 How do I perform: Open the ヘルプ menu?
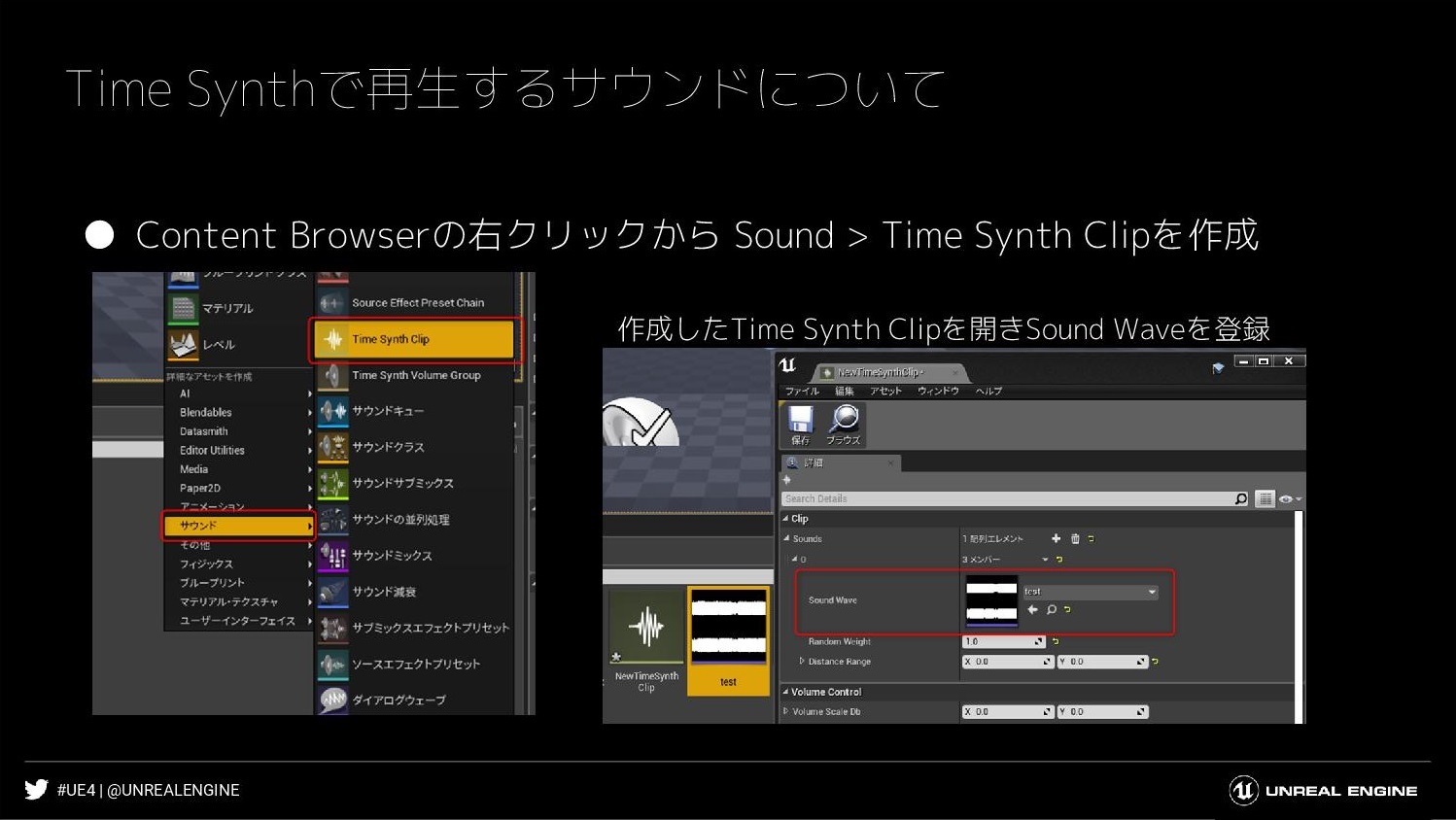(x=988, y=391)
